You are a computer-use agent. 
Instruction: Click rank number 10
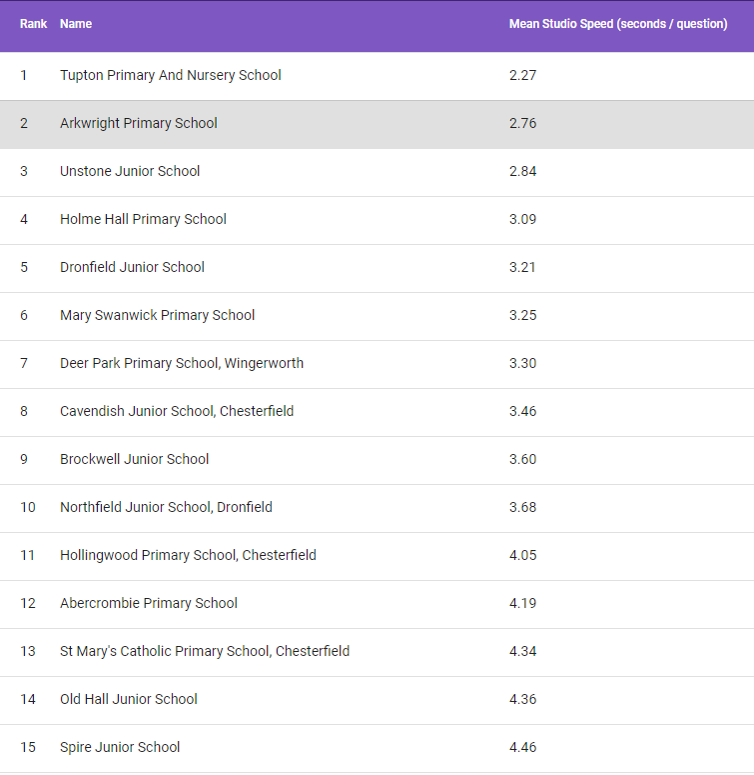click(x=28, y=507)
